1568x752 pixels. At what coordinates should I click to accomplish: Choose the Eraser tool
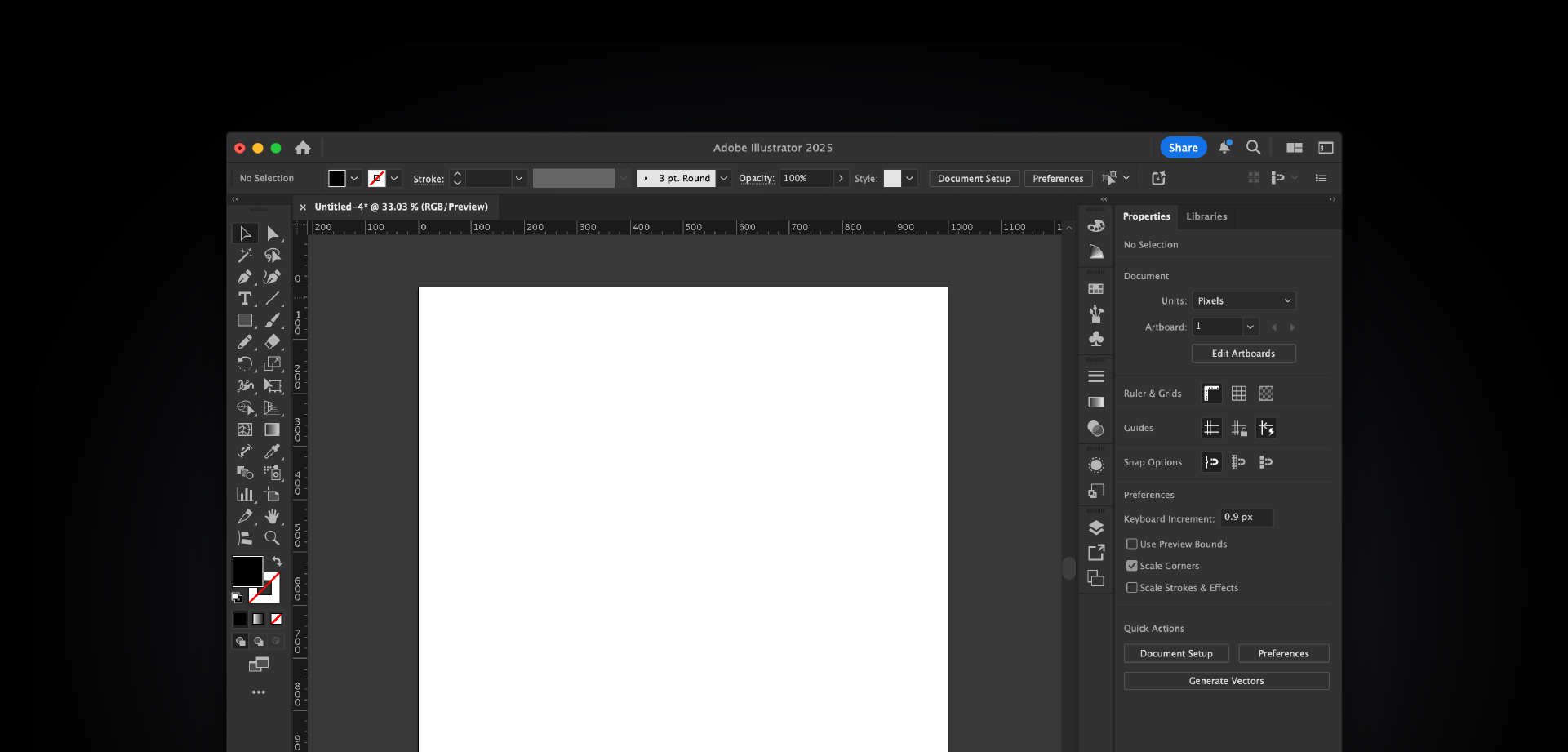273,342
